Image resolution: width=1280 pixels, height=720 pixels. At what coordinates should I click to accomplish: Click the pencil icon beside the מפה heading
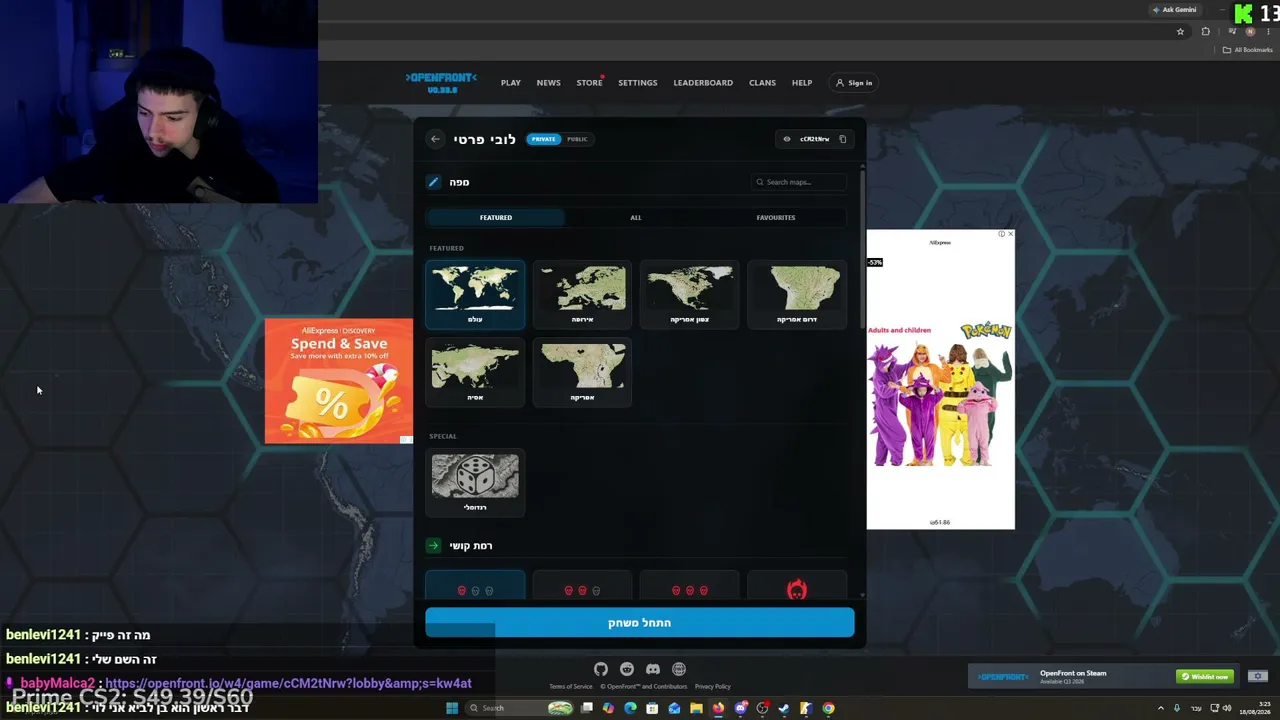(x=433, y=182)
